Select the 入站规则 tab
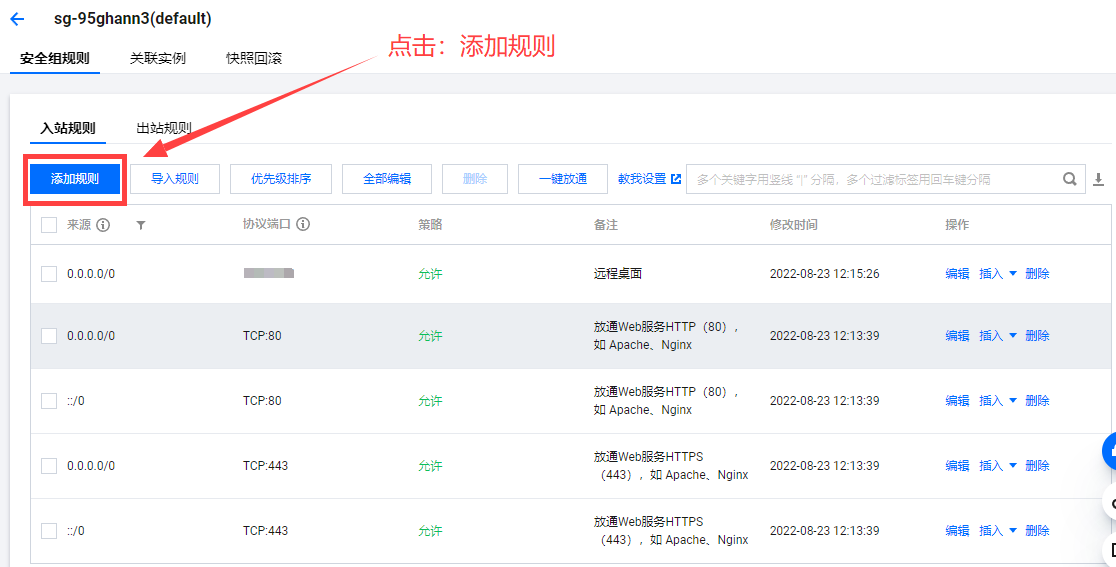This screenshot has width=1116, height=567. tap(68, 129)
